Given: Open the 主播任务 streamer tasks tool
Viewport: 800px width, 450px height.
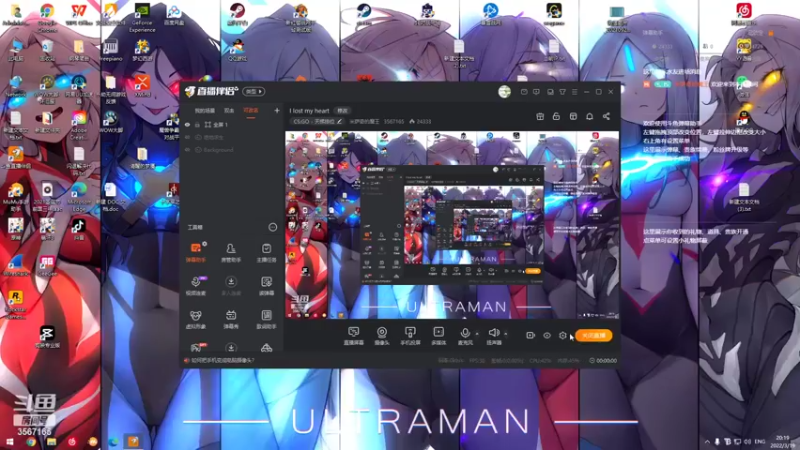Looking at the screenshot, I should coord(266,253).
